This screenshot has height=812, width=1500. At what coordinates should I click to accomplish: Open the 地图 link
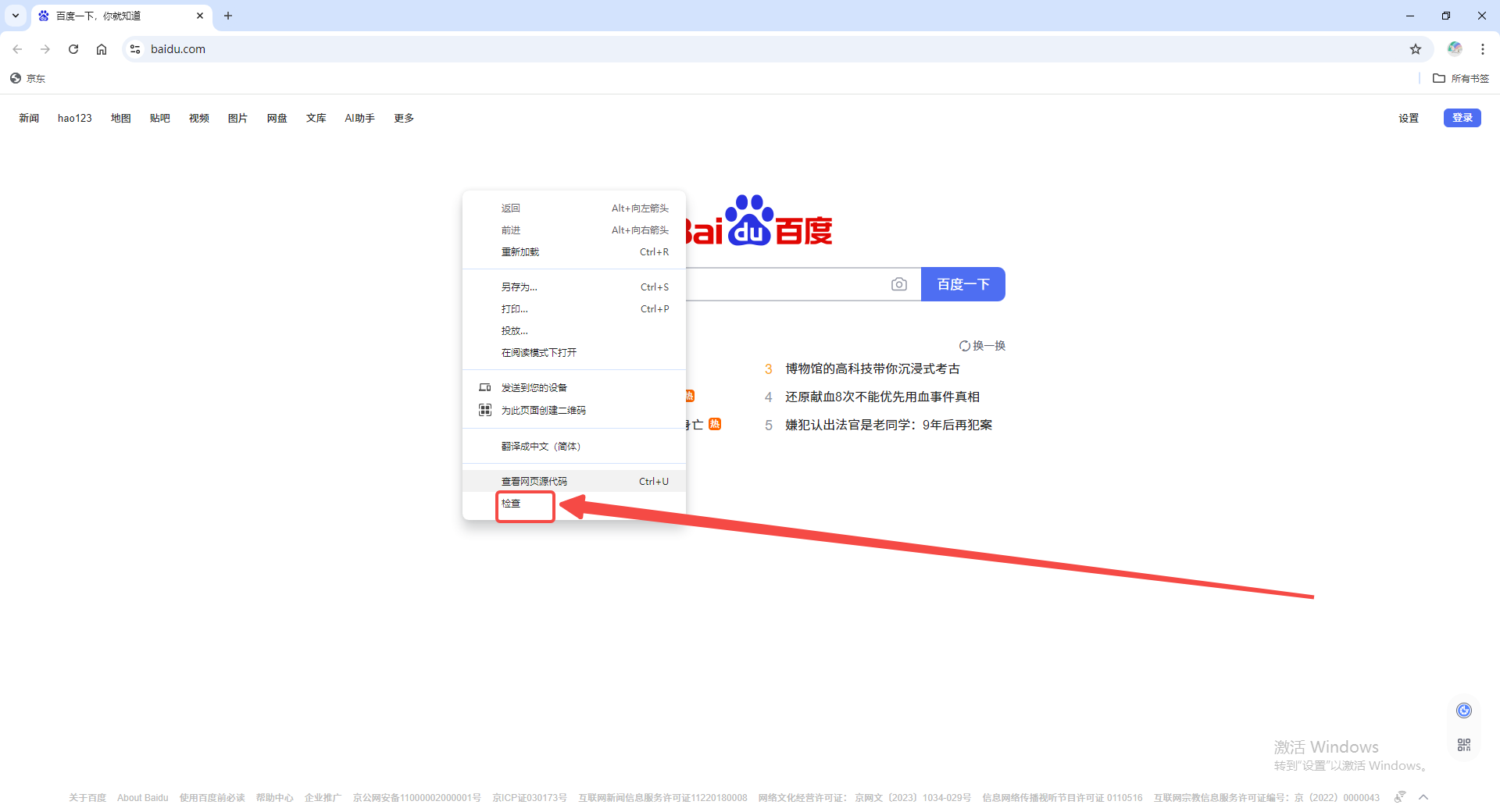(x=121, y=118)
